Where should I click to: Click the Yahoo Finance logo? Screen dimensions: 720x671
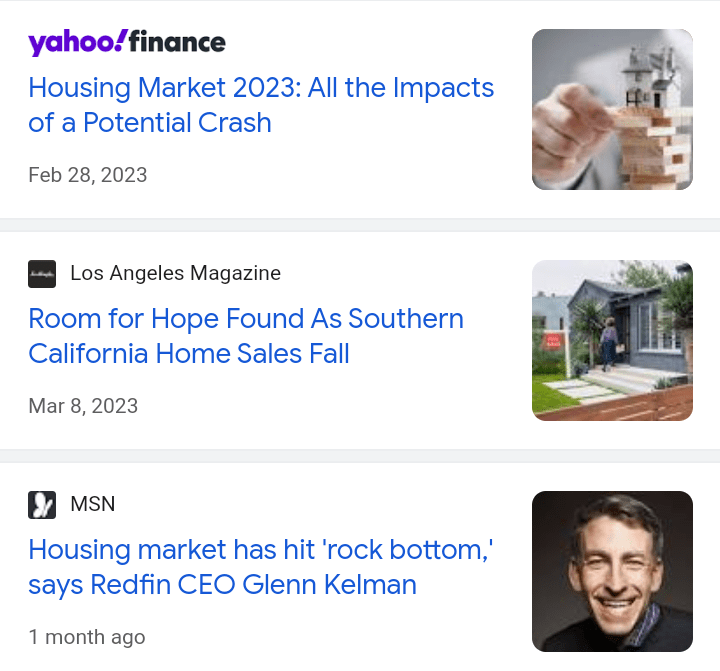pyautogui.click(x=127, y=42)
